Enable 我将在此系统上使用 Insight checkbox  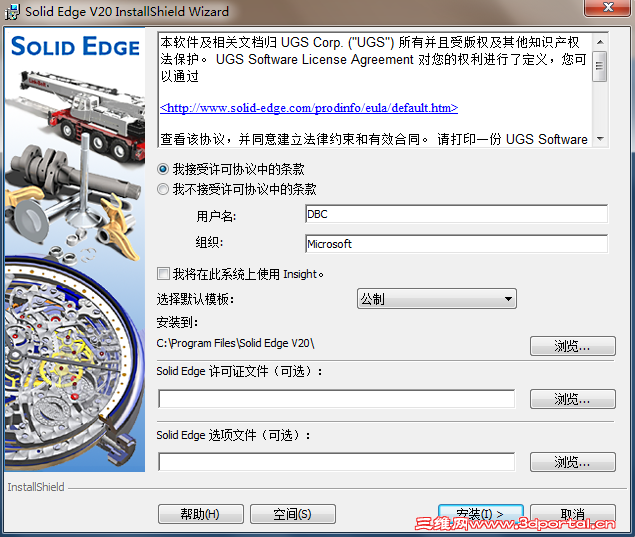tap(163, 274)
